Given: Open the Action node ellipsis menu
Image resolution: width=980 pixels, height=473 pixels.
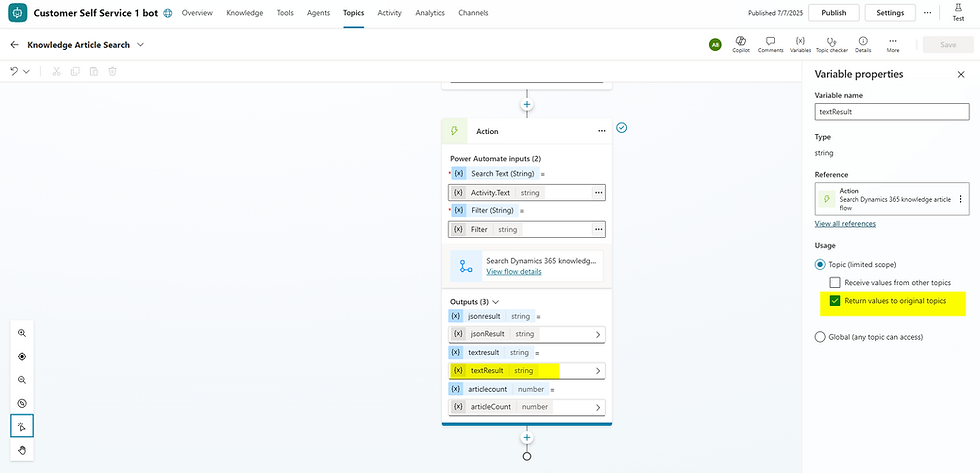Looking at the screenshot, I should pyautogui.click(x=601, y=131).
